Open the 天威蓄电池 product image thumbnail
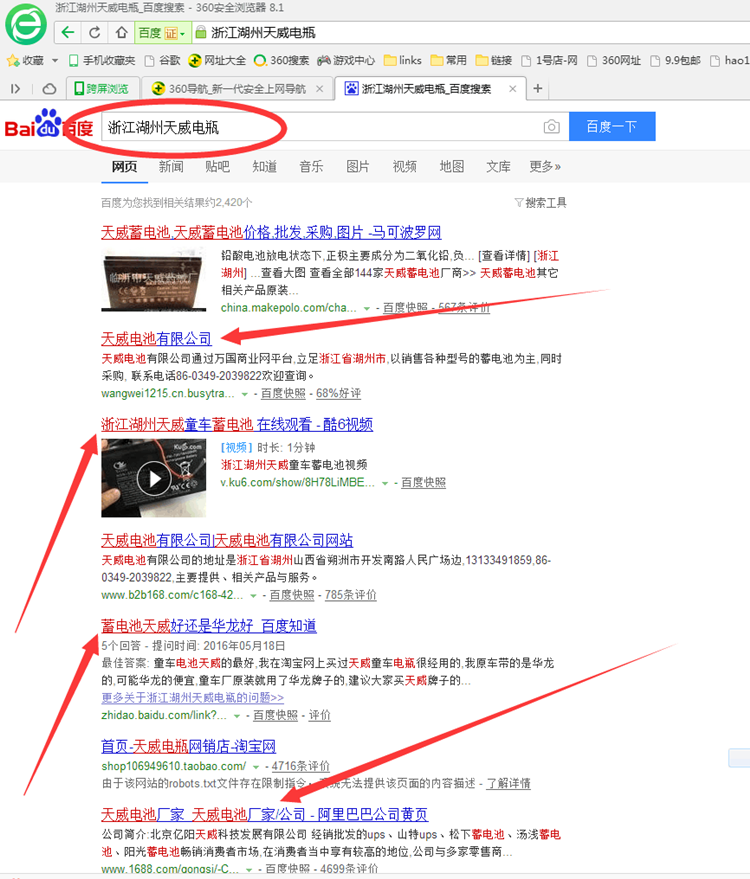The image size is (750, 879). (x=154, y=280)
